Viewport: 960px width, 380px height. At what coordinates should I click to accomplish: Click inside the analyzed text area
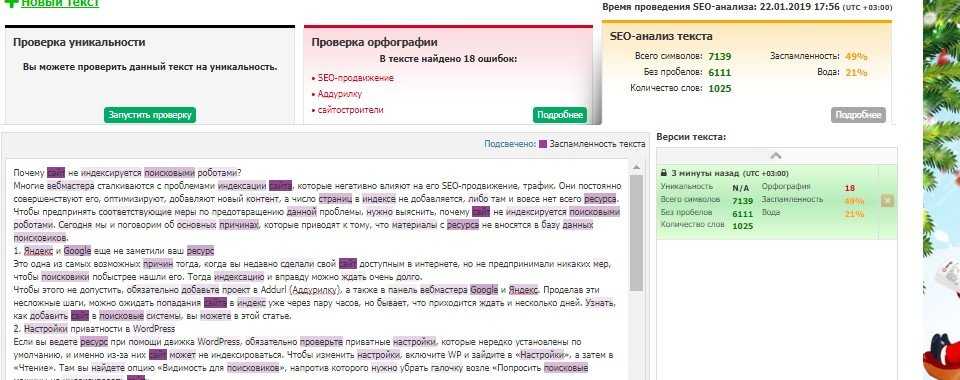(x=318, y=269)
